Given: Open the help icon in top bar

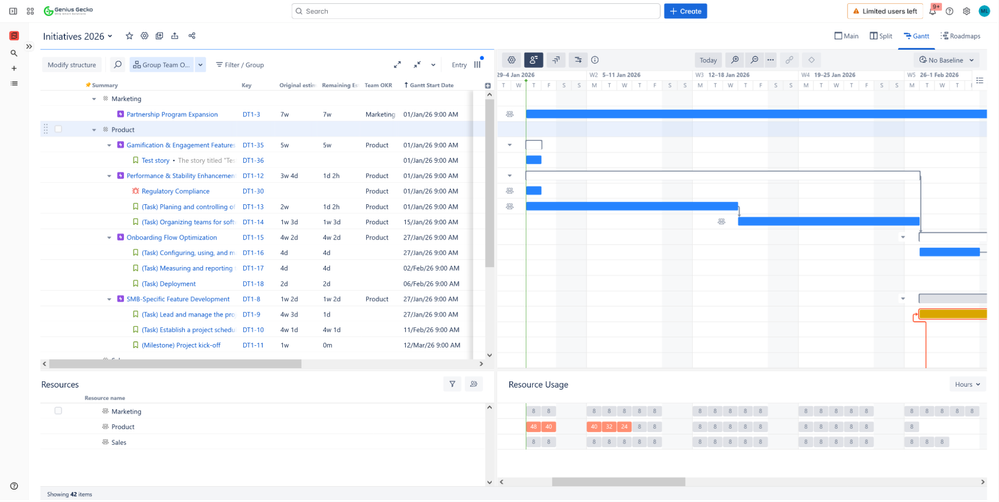Looking at the screenshot, I should tap(949, 11).
